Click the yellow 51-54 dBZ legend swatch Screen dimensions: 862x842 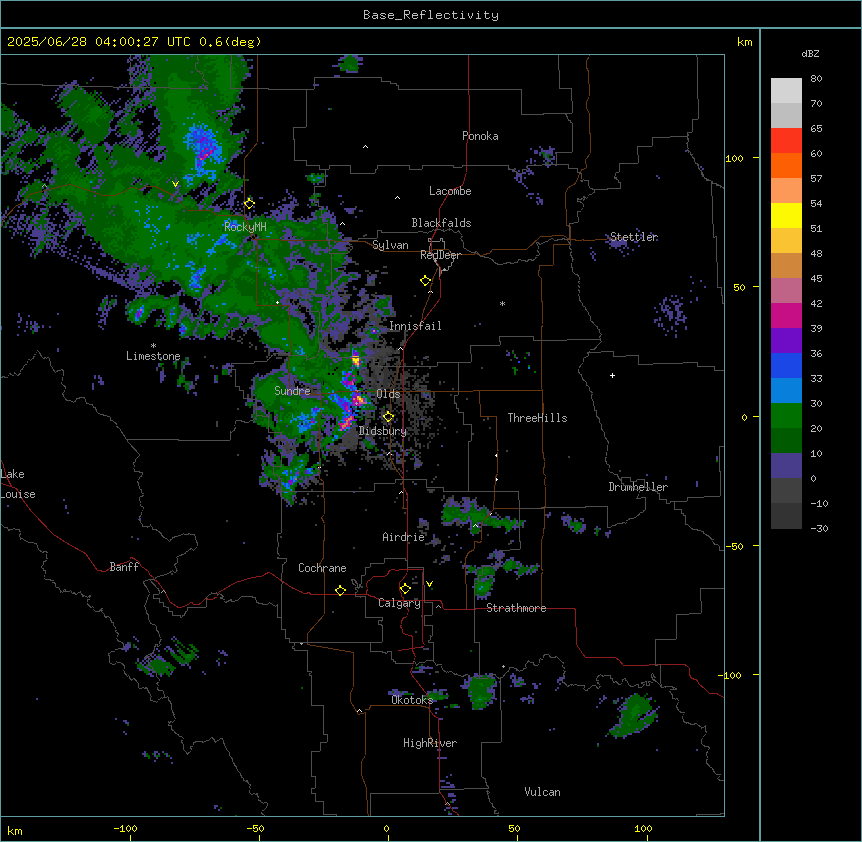786,215
